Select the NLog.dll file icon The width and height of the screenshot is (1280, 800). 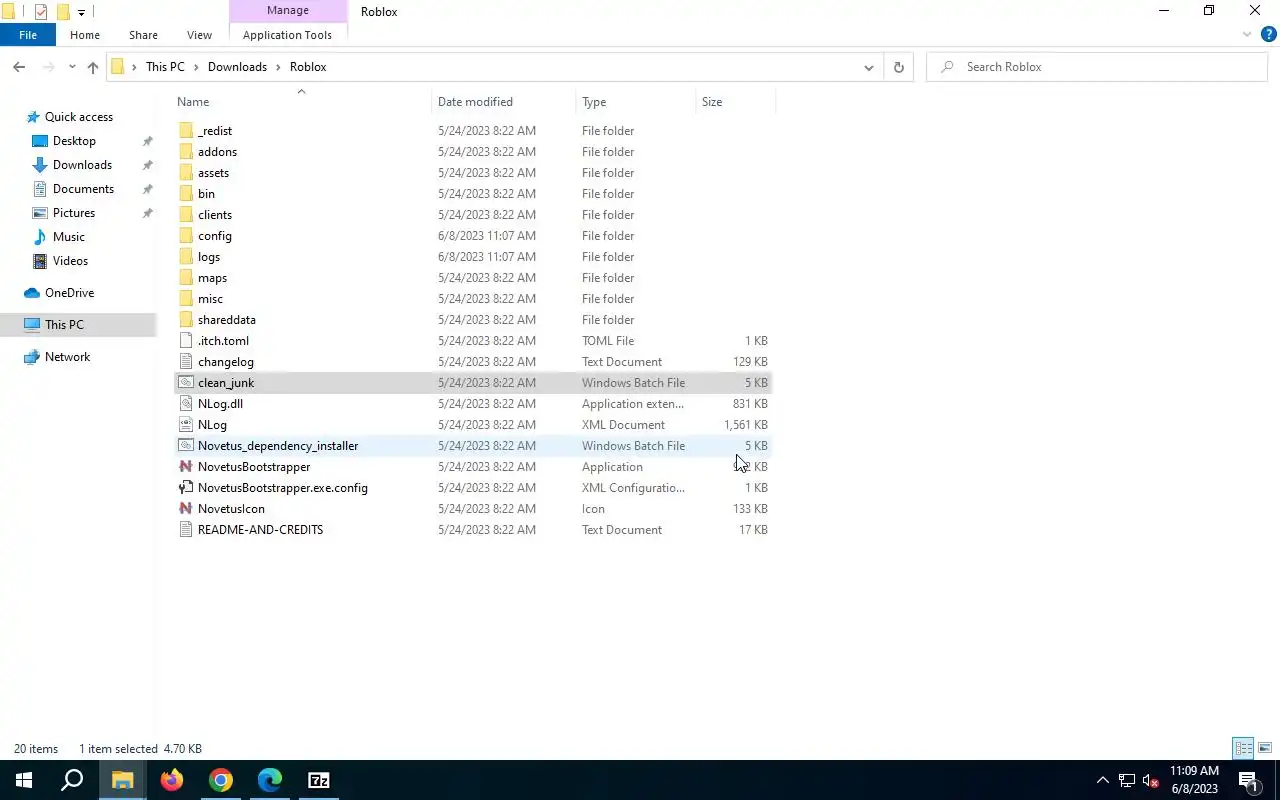(186, 404)
